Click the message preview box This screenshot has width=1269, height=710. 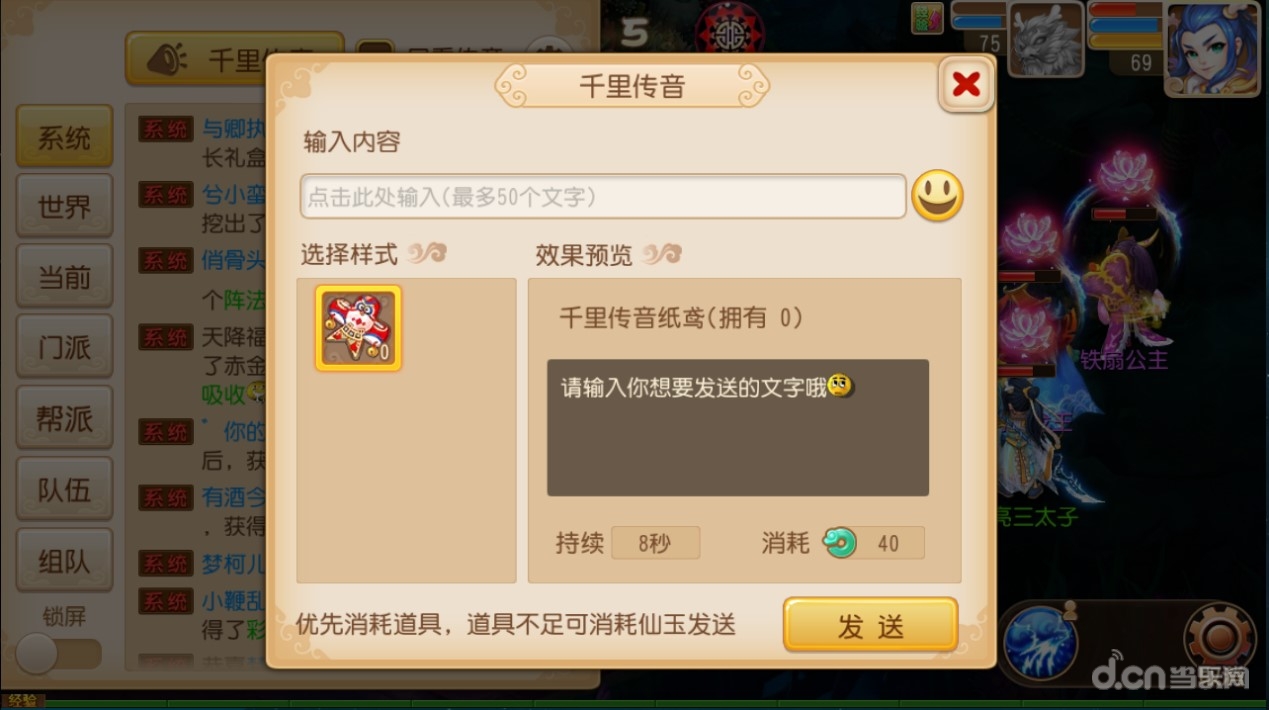tap(738, 427)
